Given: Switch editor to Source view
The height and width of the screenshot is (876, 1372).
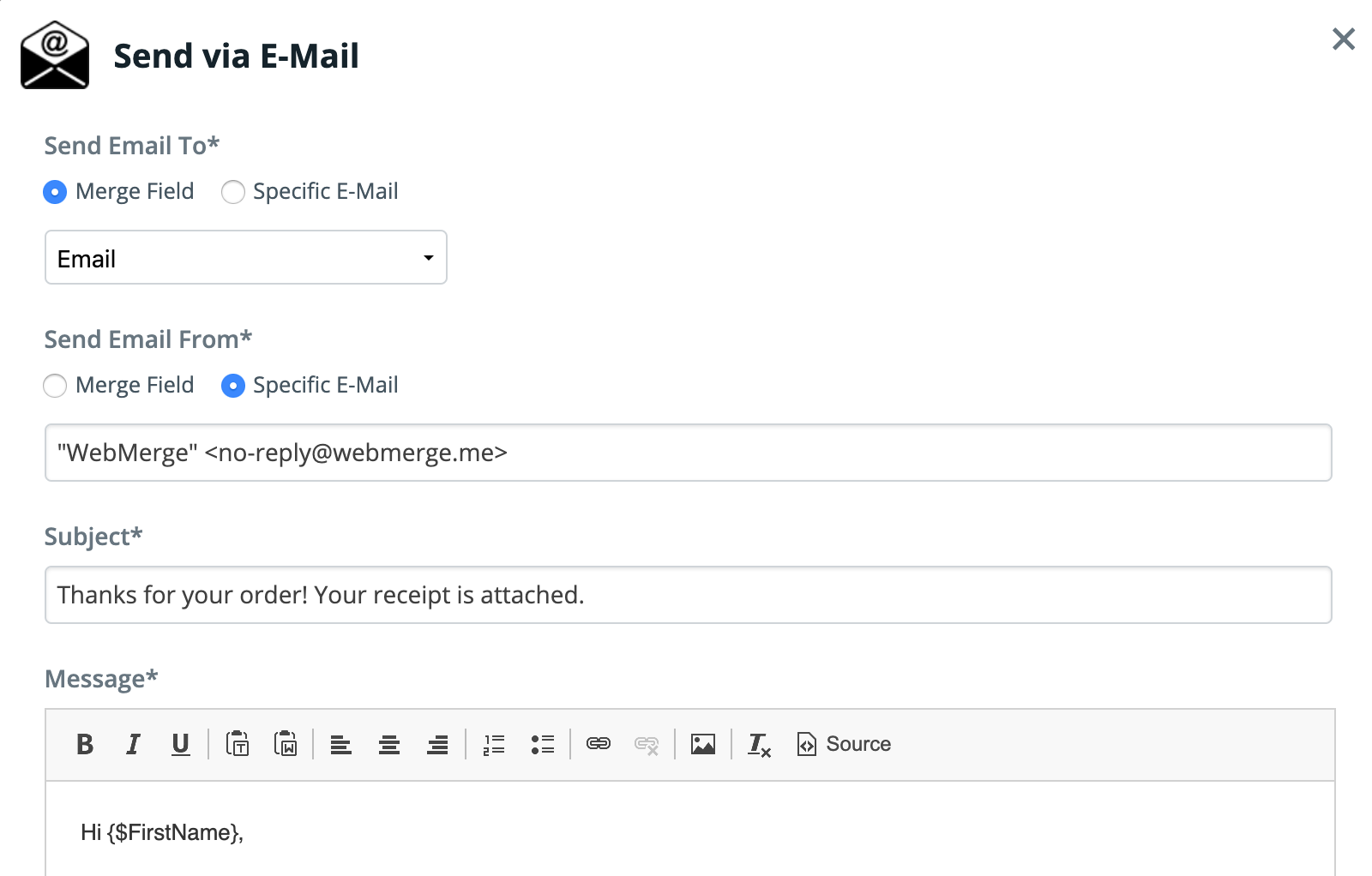Looking at the screenshot, I should 843,745.
